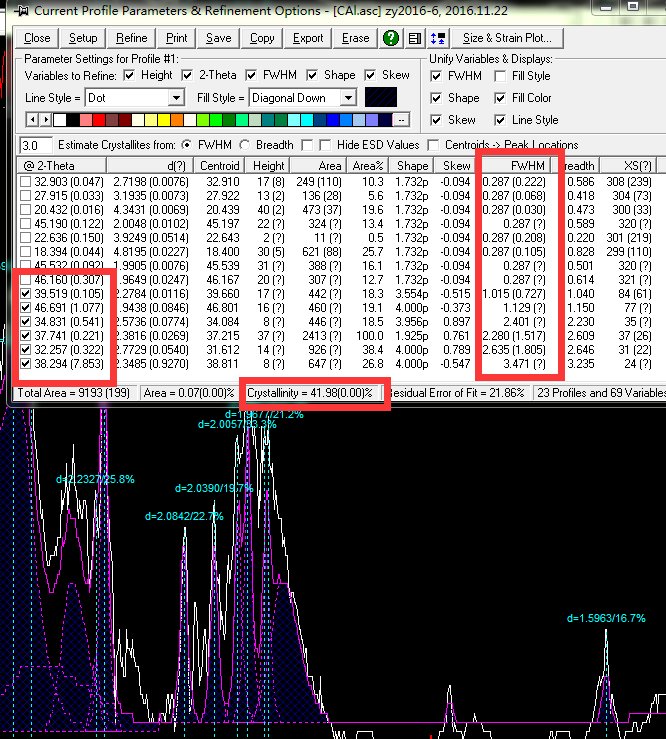
Task: Click the Area% column header
Action: pyautogui.click(x=369, y=166)
